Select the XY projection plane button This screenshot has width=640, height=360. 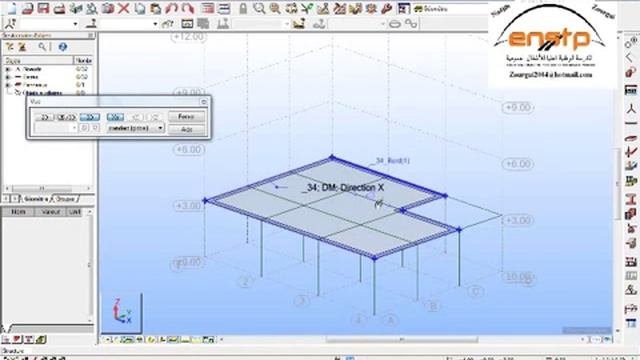coord(115,117)
